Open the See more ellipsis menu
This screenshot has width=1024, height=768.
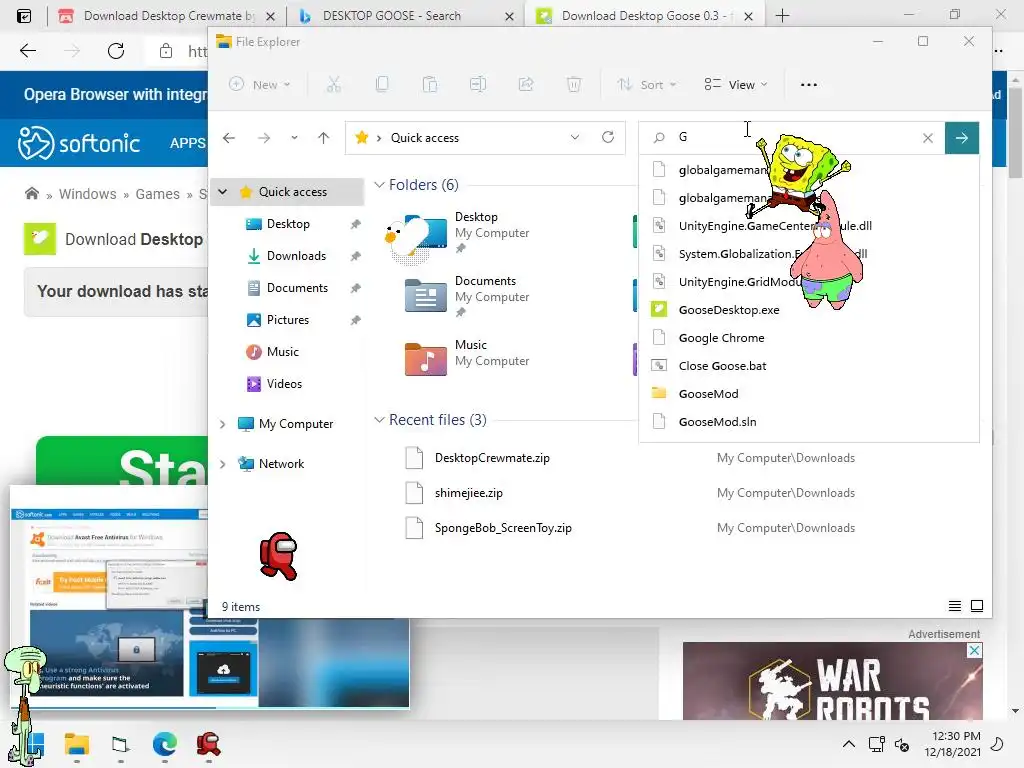click(808, 84)
